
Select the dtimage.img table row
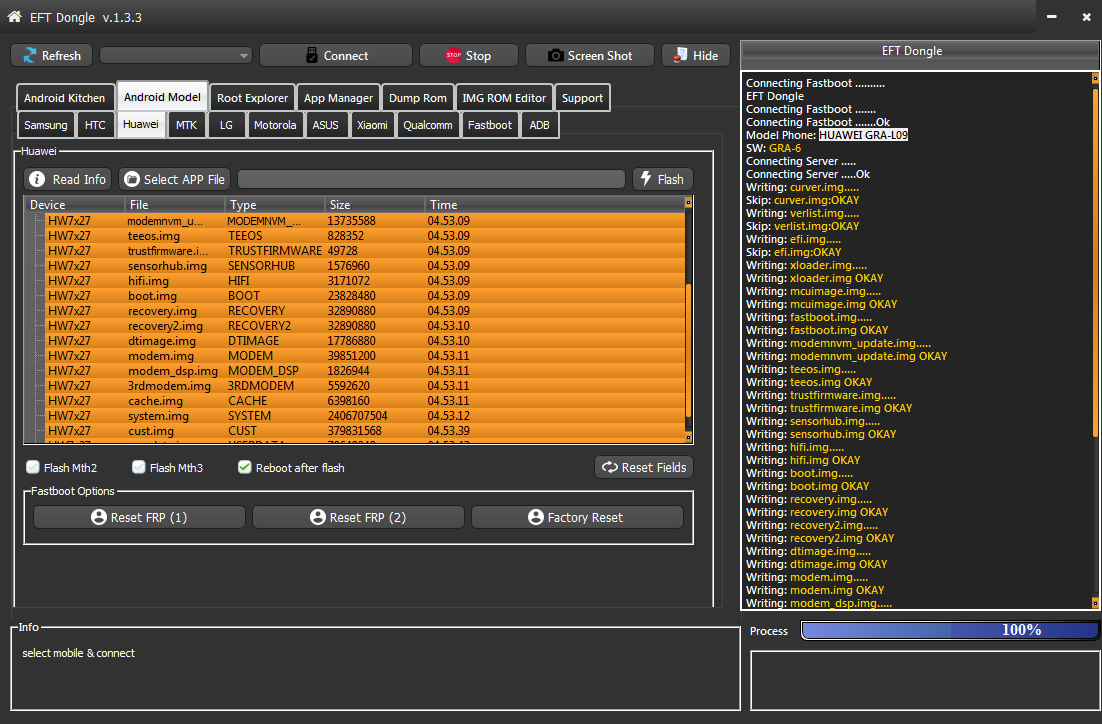(365, 341)
